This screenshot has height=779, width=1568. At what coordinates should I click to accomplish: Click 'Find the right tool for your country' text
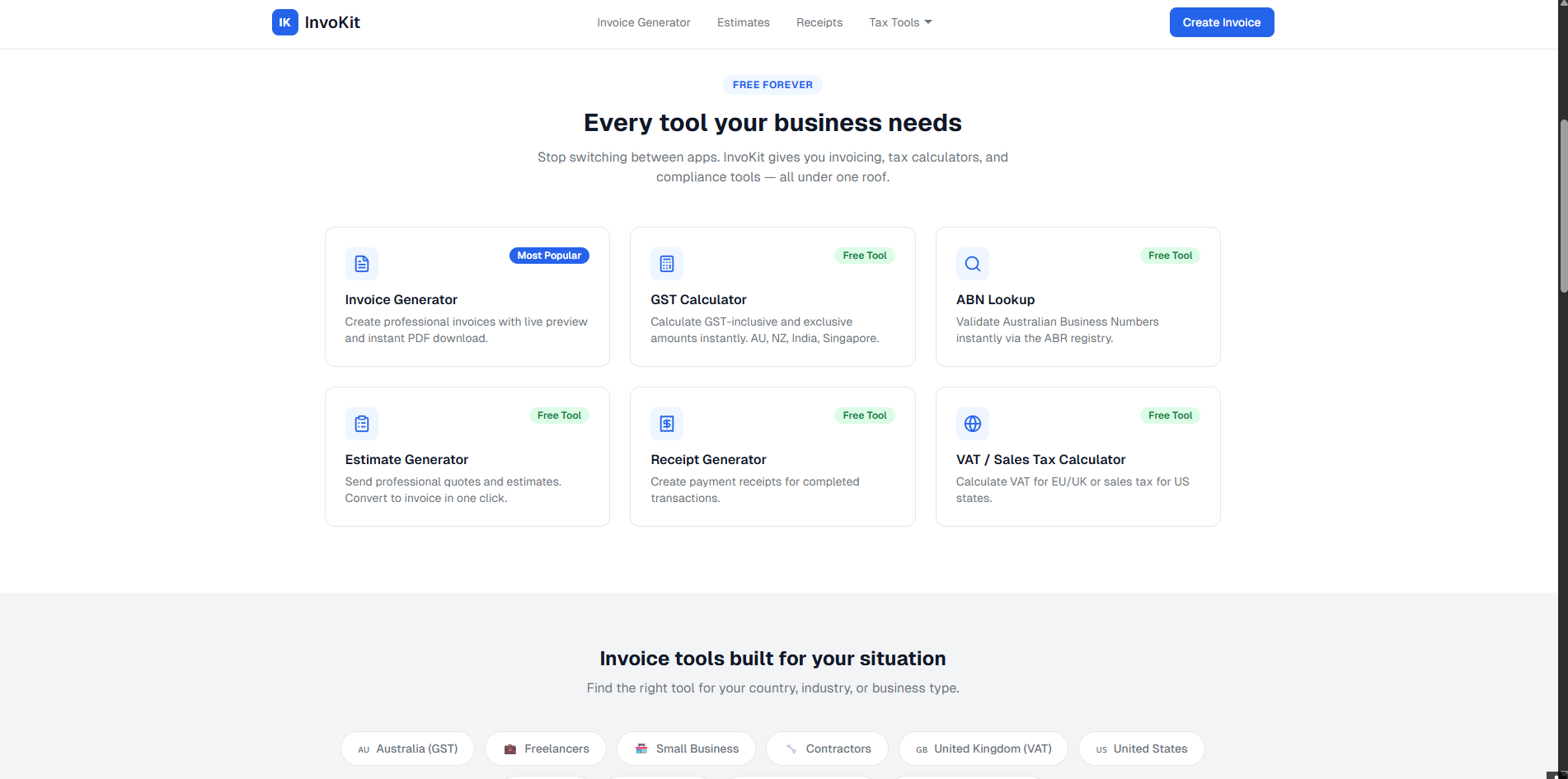tap(772, 688)
